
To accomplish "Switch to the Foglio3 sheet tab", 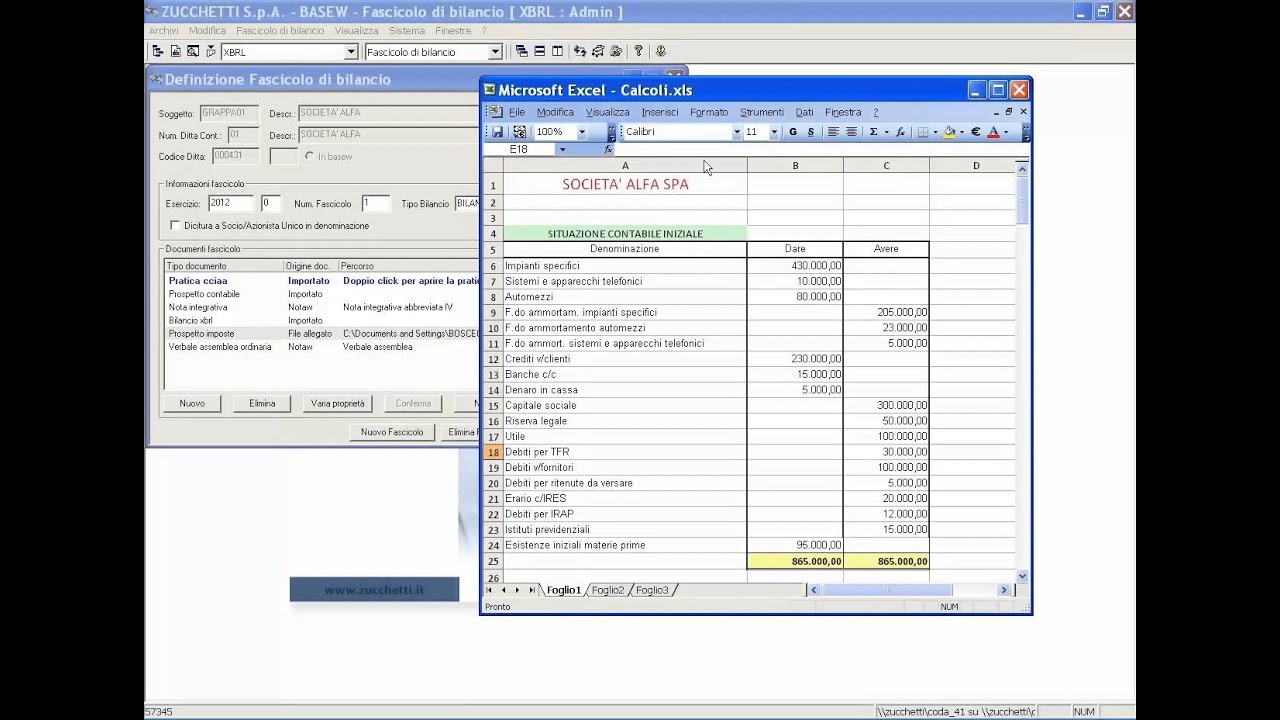I will pos(652,590).
